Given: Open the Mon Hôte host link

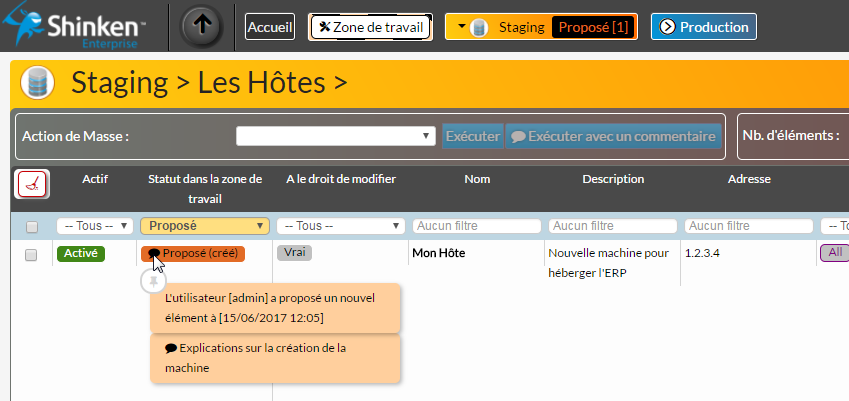Looking at the screenshot, I should 438,253.
